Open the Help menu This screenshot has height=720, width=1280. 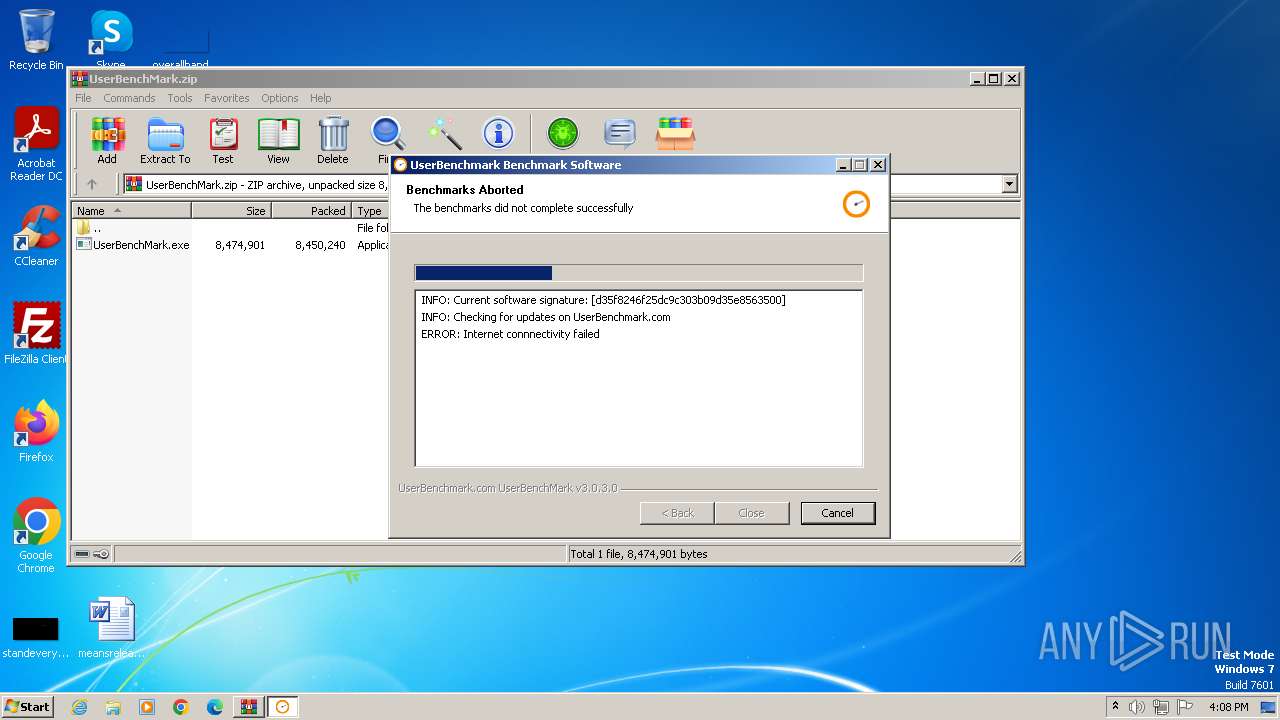[321, 98]
